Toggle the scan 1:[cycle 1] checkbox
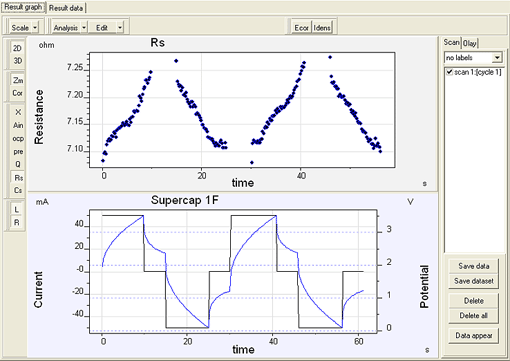The image size is (510, 361). (x=449, y=72)
